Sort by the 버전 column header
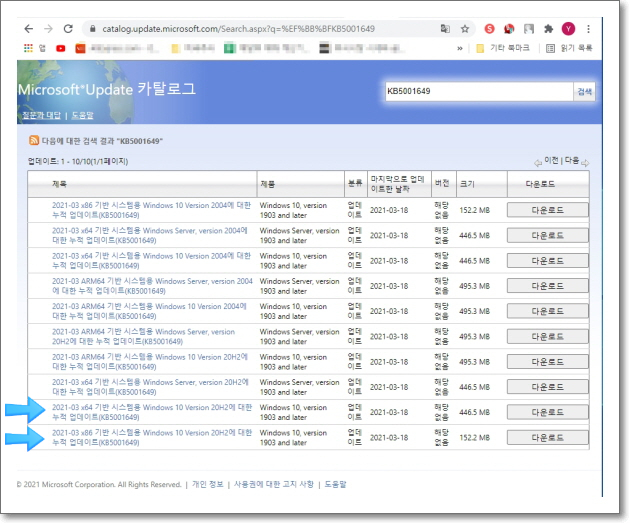Viewport: 630px width, 524px height. click(442, 183)
